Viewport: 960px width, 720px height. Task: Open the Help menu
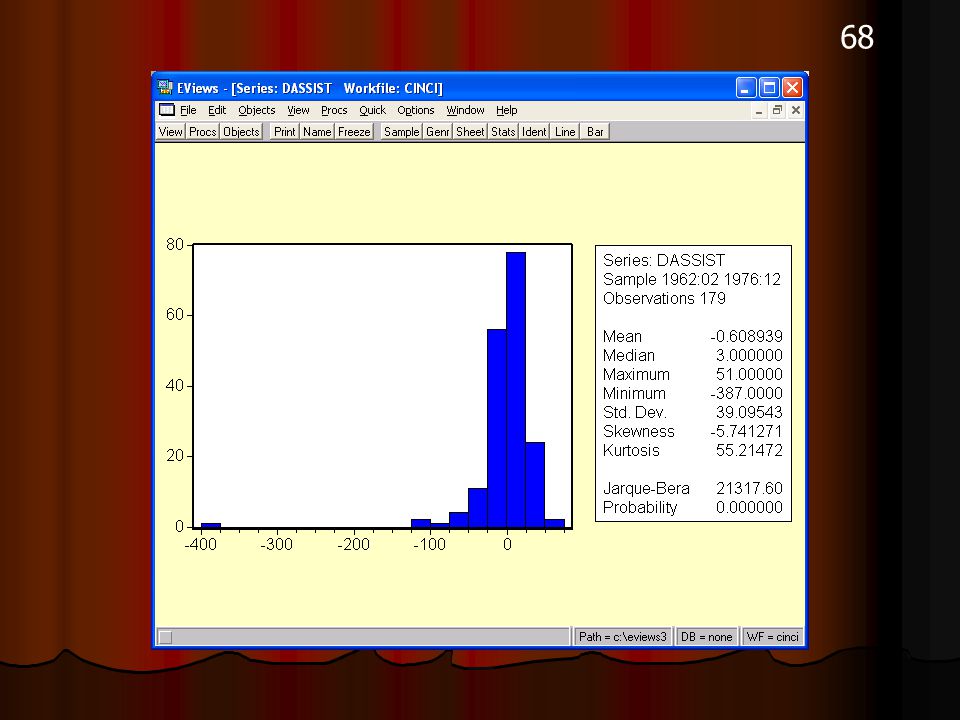point(507,110)
